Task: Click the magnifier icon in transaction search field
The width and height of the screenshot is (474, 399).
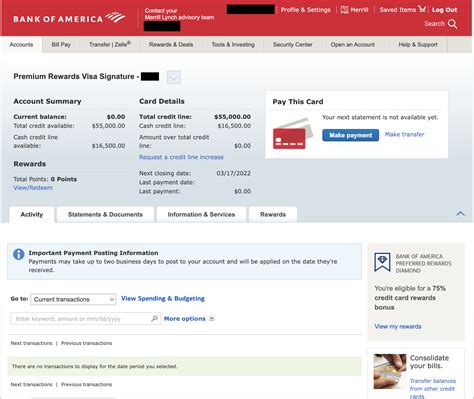Action: [x=154, y=318]
